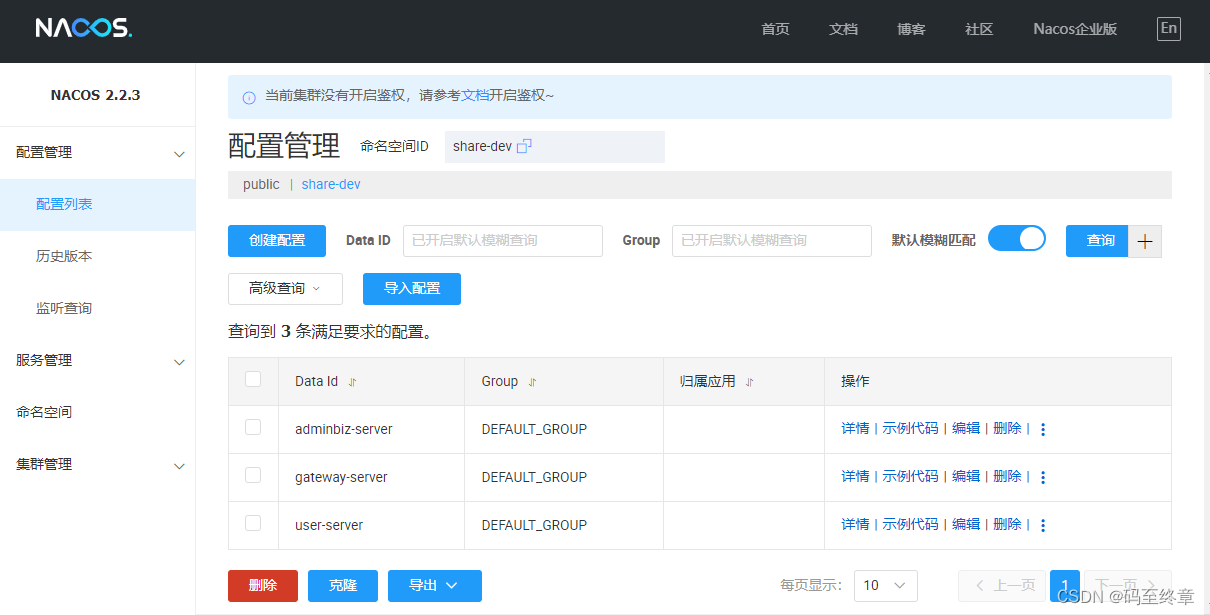Switch language with En button
Viewport: 1210px width, 615px height.
pos(1168,28)
